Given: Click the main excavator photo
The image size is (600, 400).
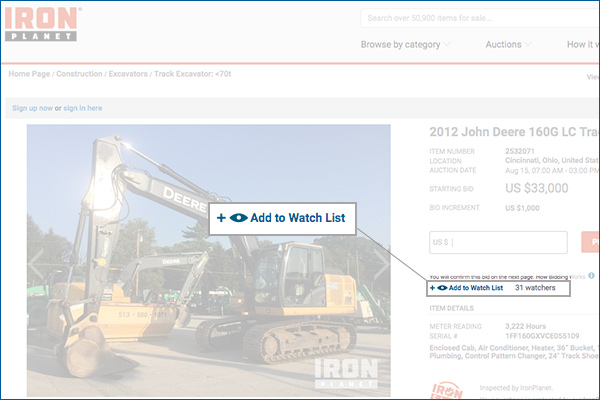Looking at the screenshot, I should coord(209,260).
